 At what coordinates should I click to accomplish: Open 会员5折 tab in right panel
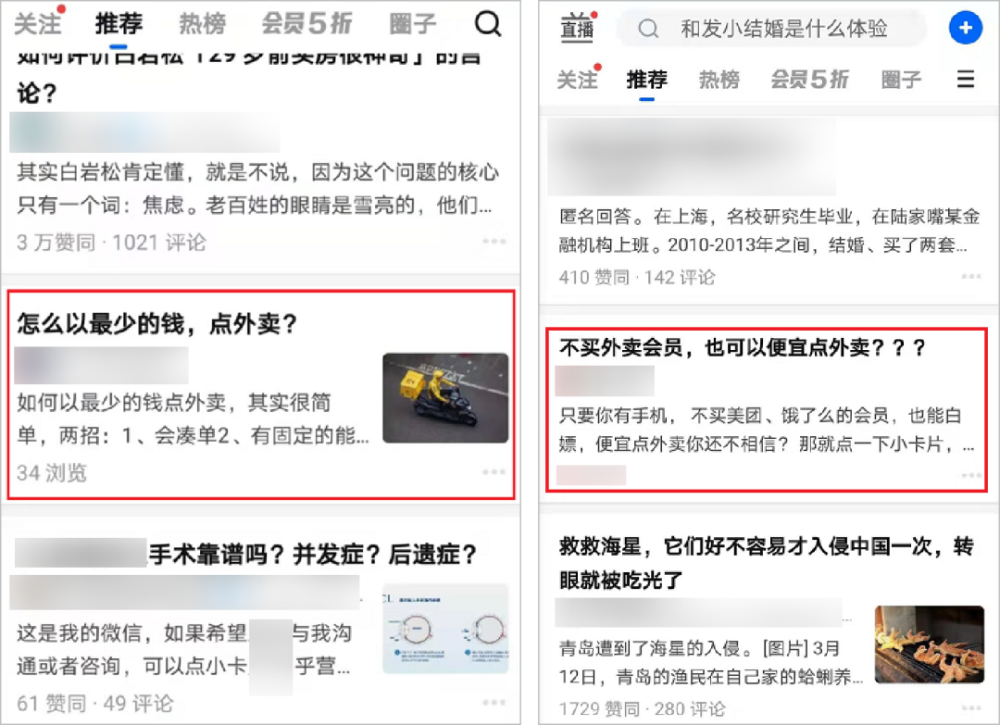coord(809,80)
